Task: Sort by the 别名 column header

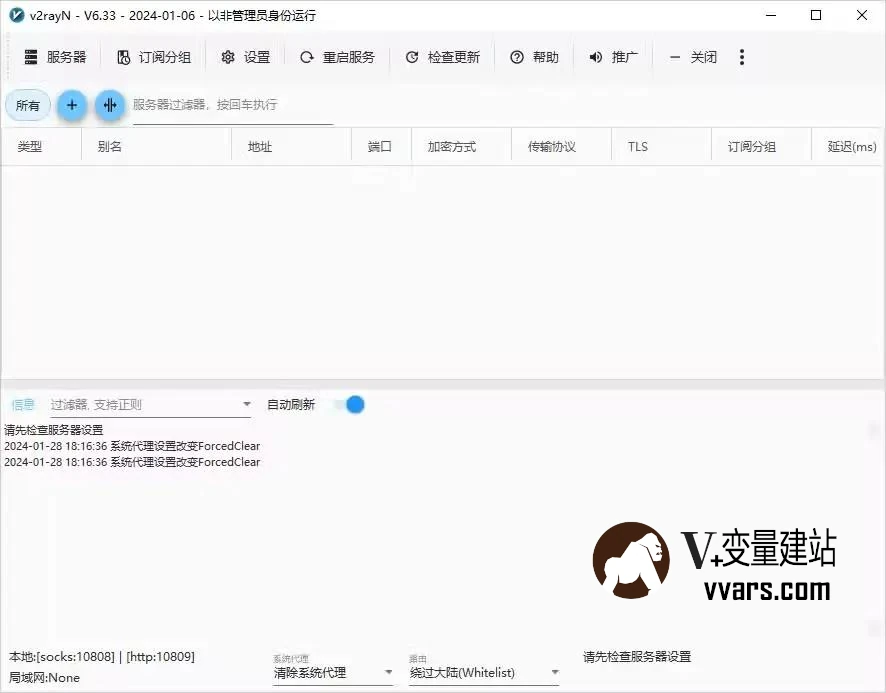Action: click(157, 147)
